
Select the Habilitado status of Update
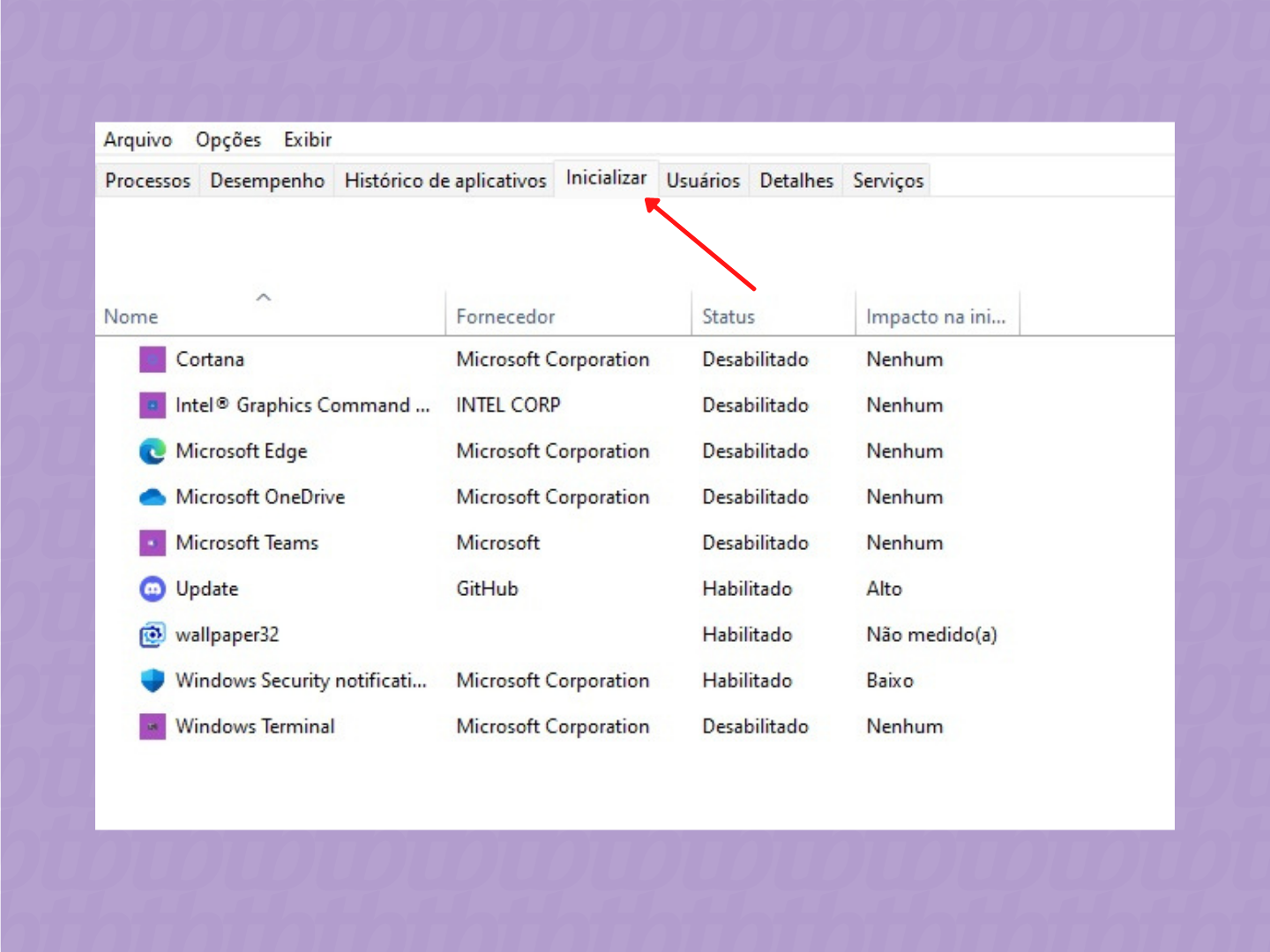pyautogui.click(x=746, y=589)
